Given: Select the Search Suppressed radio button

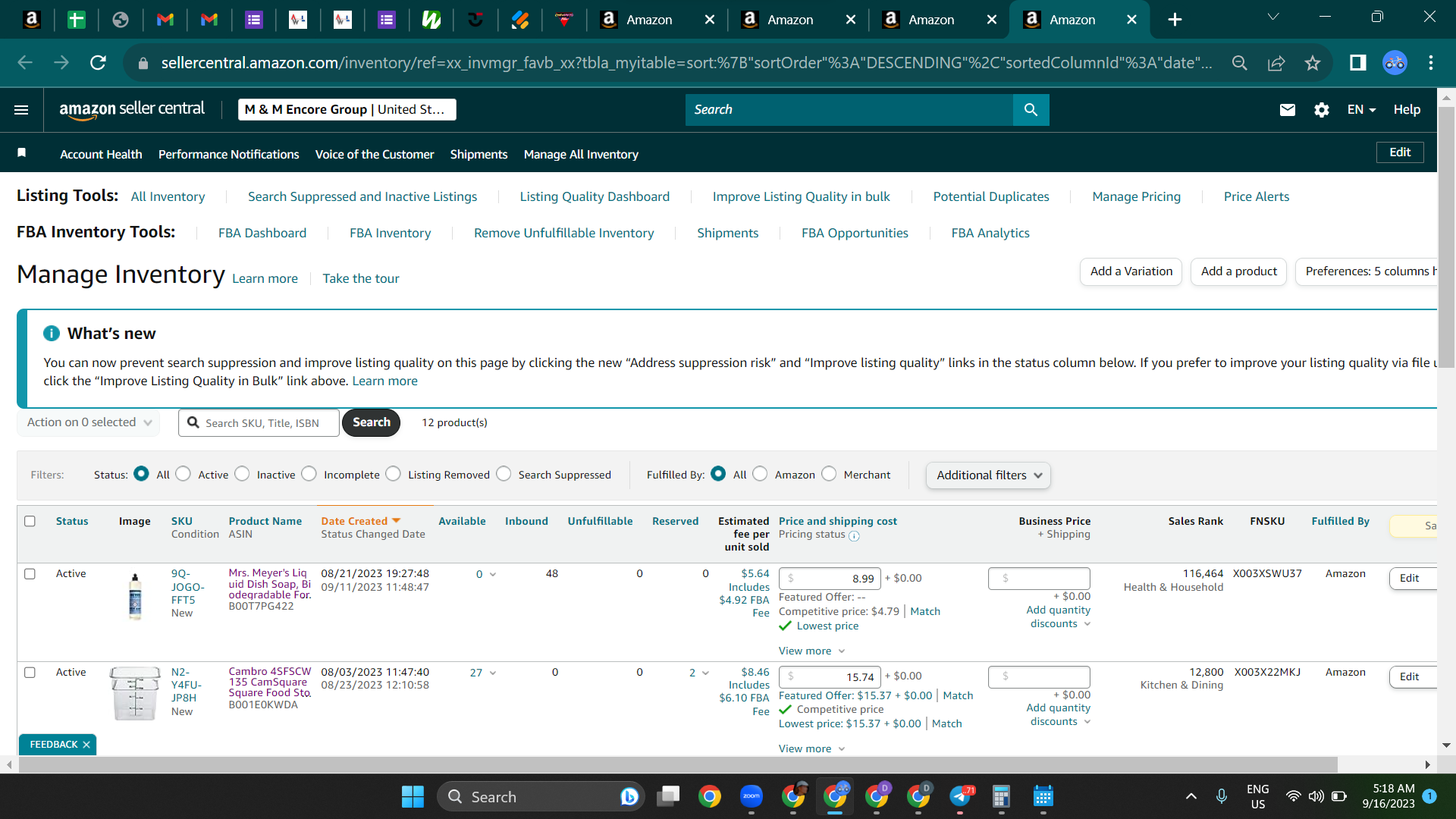Looking at the screenshot, I should [x=504, y=474].
